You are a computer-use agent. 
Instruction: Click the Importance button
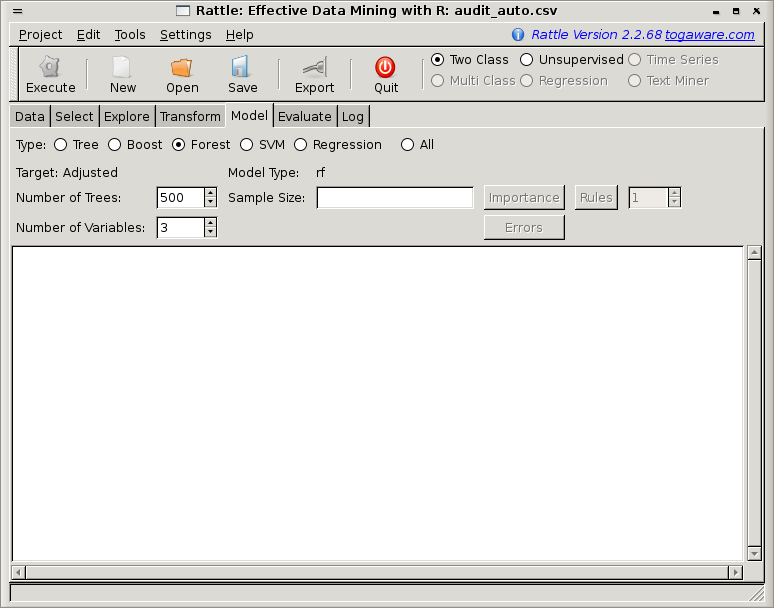(524, 197)
